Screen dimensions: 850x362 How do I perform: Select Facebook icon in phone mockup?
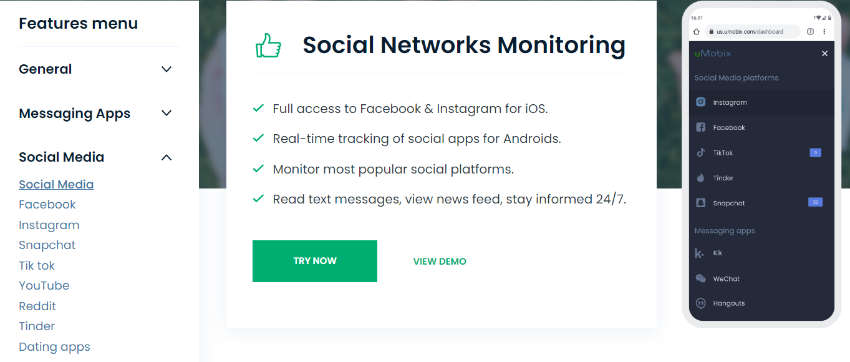pyautogui.click(x=700, y=127)
